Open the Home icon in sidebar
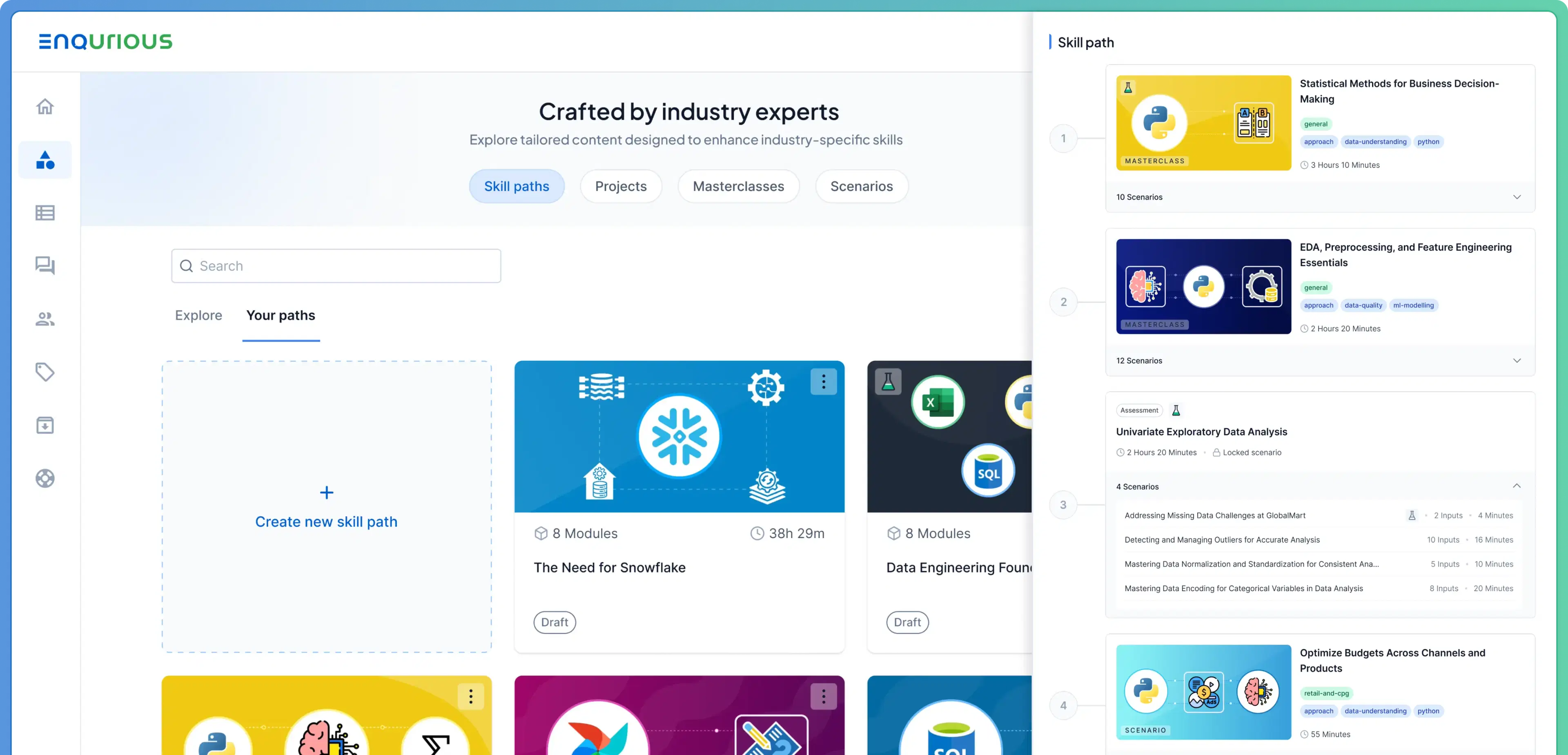The image size is (1568, 755). [x=45, y=107]
